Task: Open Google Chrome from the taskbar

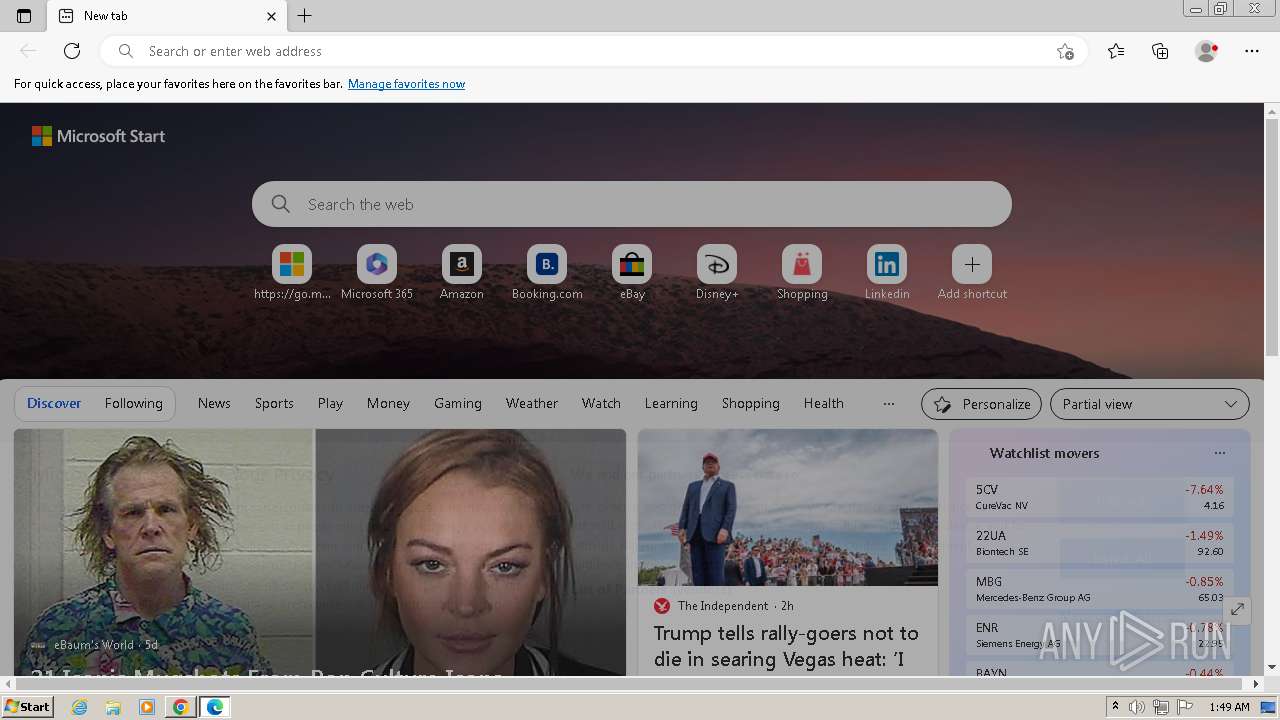Action: click(180, 707)
